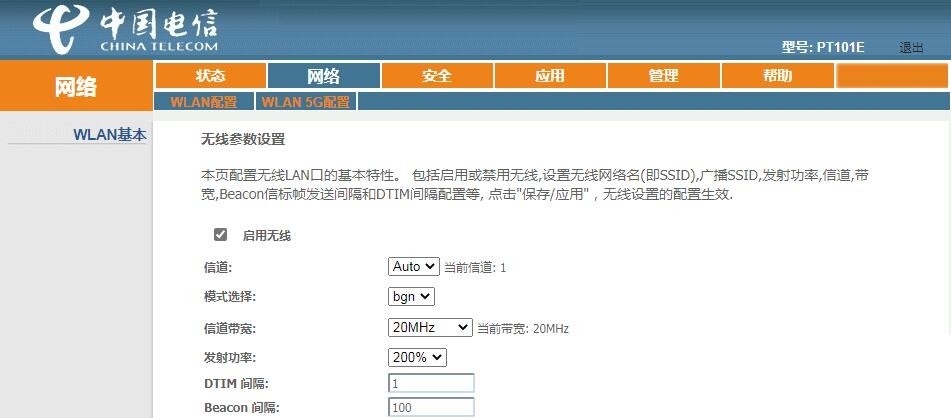951x418 pixels.
Task: Open the 帮助 tab
Action: tap(777, 76)
